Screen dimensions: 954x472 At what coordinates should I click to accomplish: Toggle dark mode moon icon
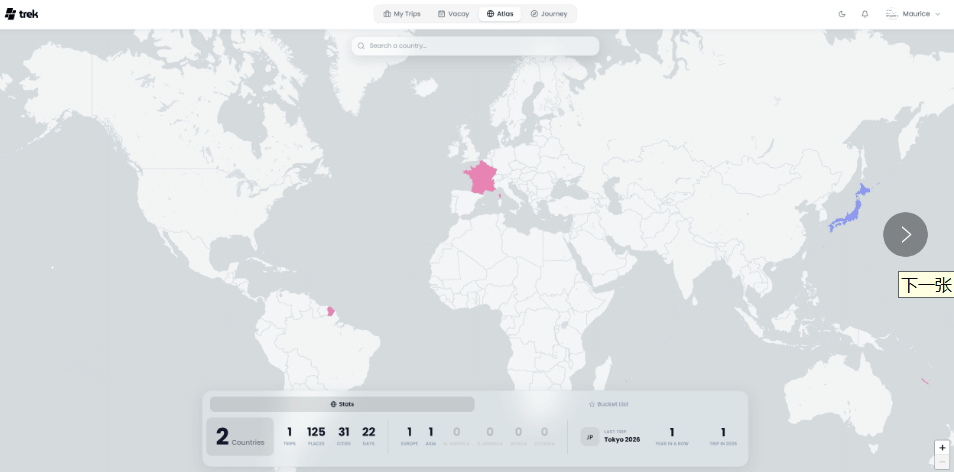coord(842,14)
